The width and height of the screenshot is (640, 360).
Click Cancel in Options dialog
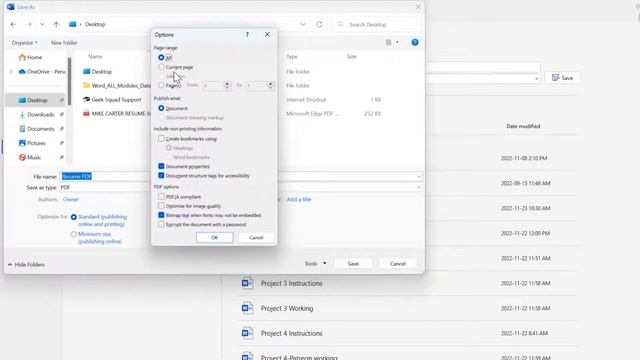click(x=256, y=238)
